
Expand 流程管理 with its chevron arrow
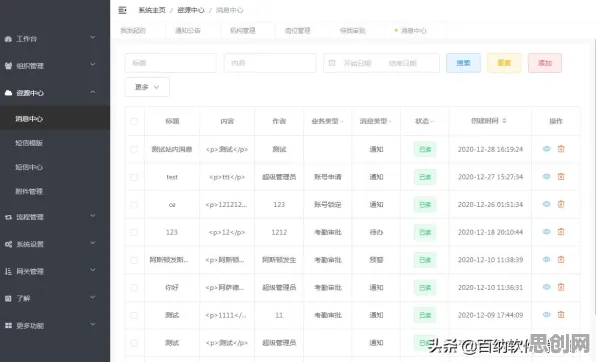click(x=92, y=216)
